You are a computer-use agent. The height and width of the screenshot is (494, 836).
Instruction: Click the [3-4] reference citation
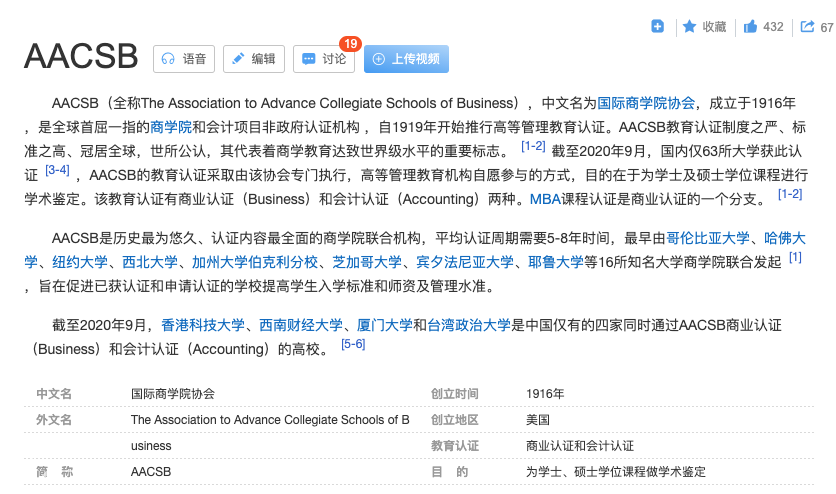pos(57,170)
